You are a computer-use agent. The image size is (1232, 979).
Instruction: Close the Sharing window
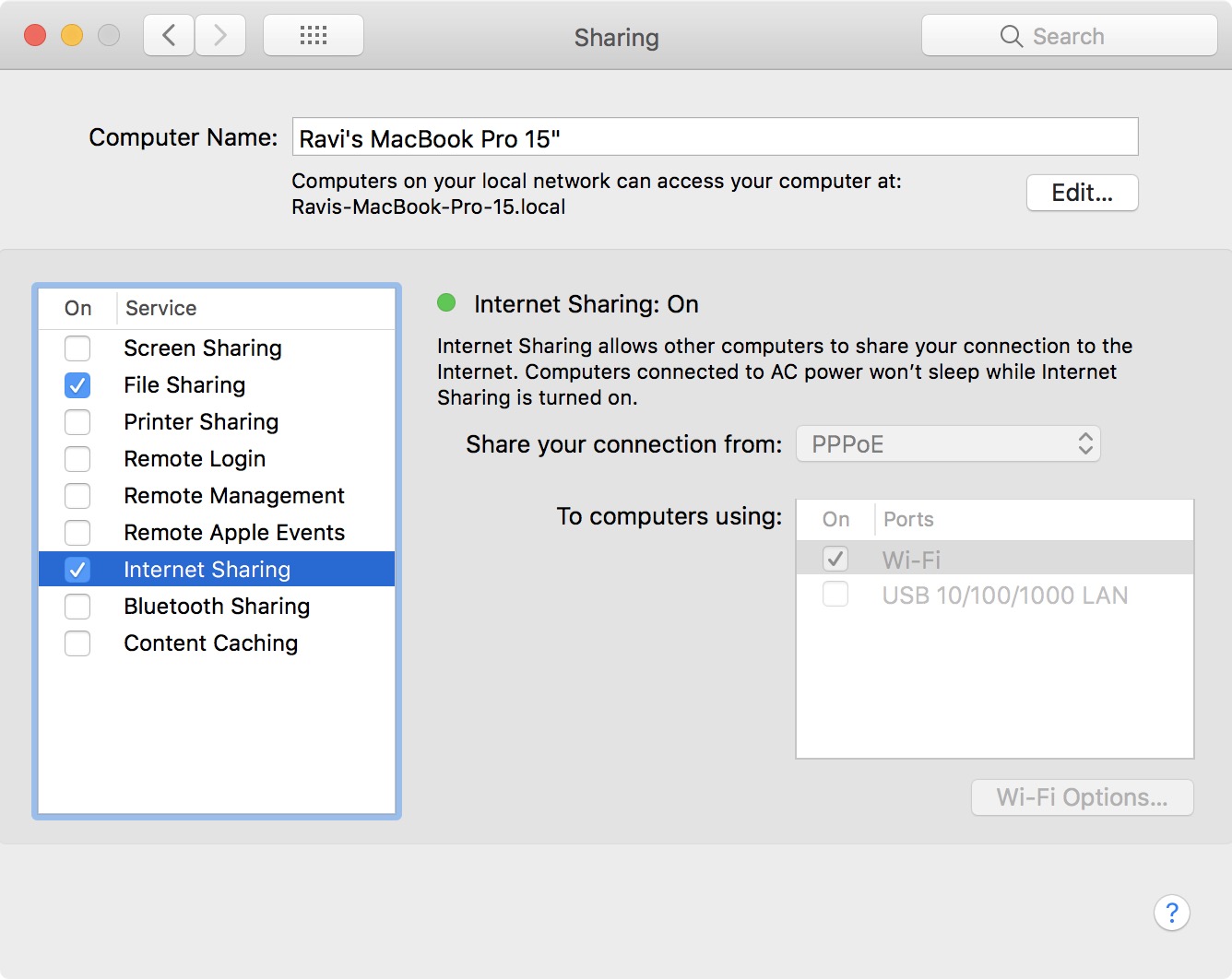coord(35,36)
